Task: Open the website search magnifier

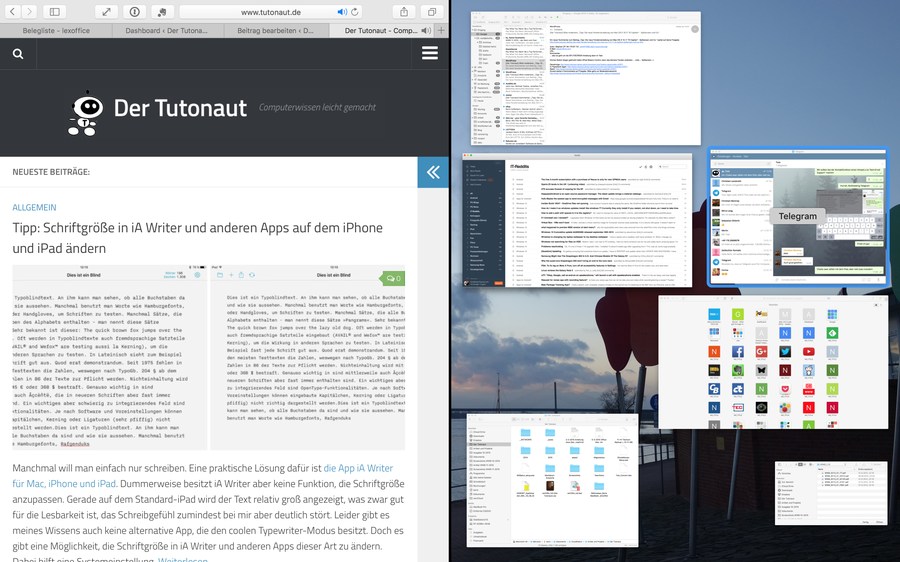Action: pyautogui.click(x=18, y=53)
